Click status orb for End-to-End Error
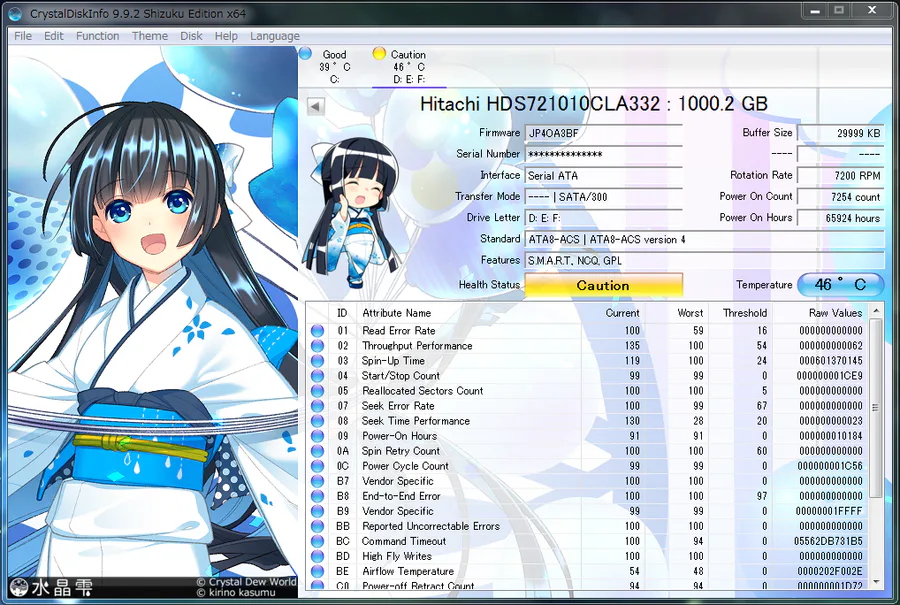This screenshot has height=605, width=900. 317,496
